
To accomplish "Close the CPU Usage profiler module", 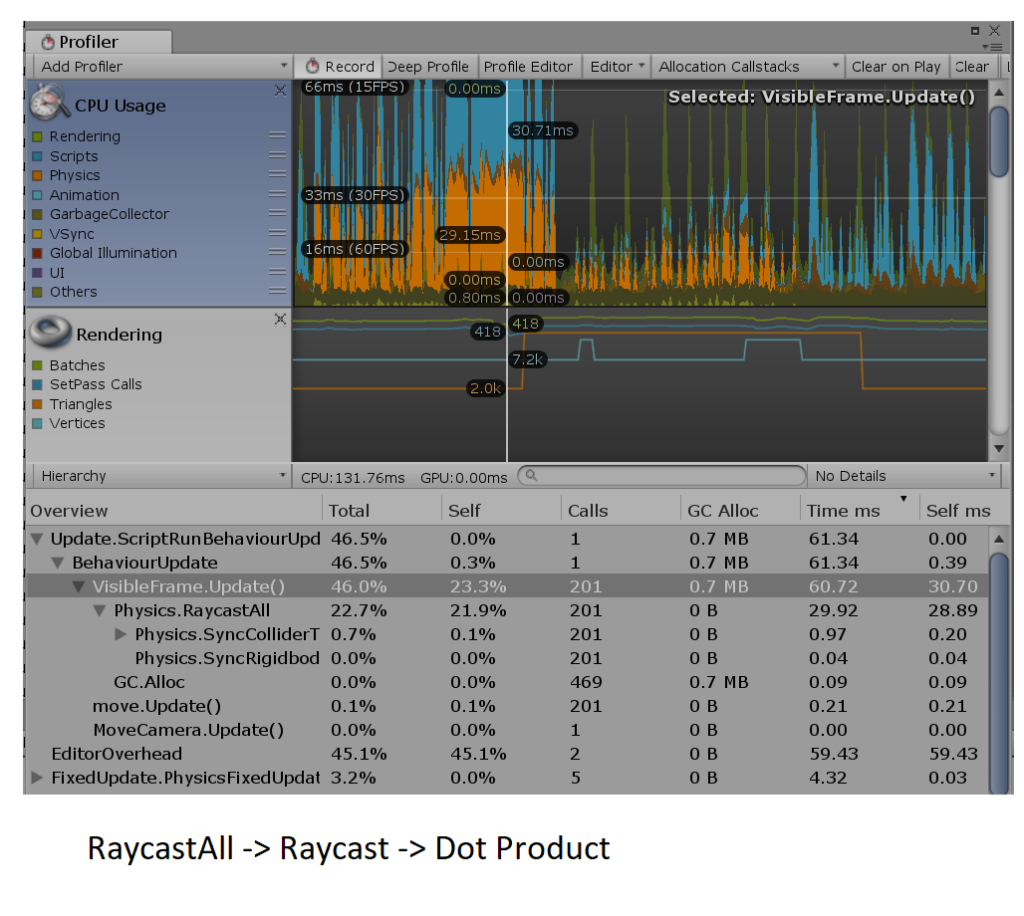I will [x=280, y=91].
